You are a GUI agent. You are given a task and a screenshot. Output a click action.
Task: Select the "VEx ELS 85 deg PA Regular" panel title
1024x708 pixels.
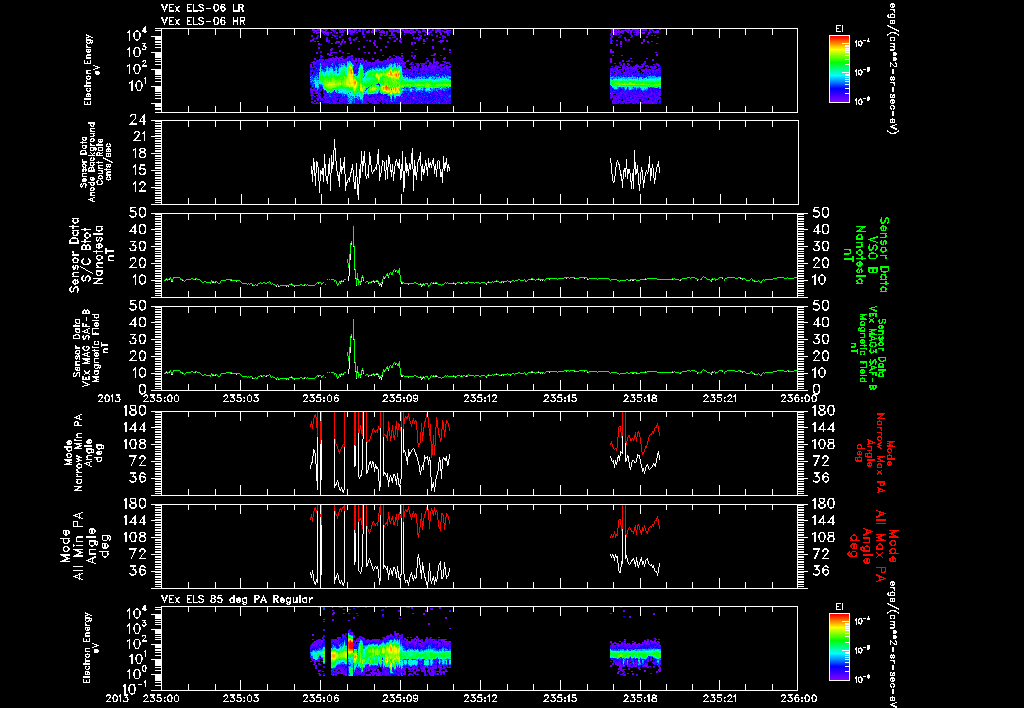237,599
